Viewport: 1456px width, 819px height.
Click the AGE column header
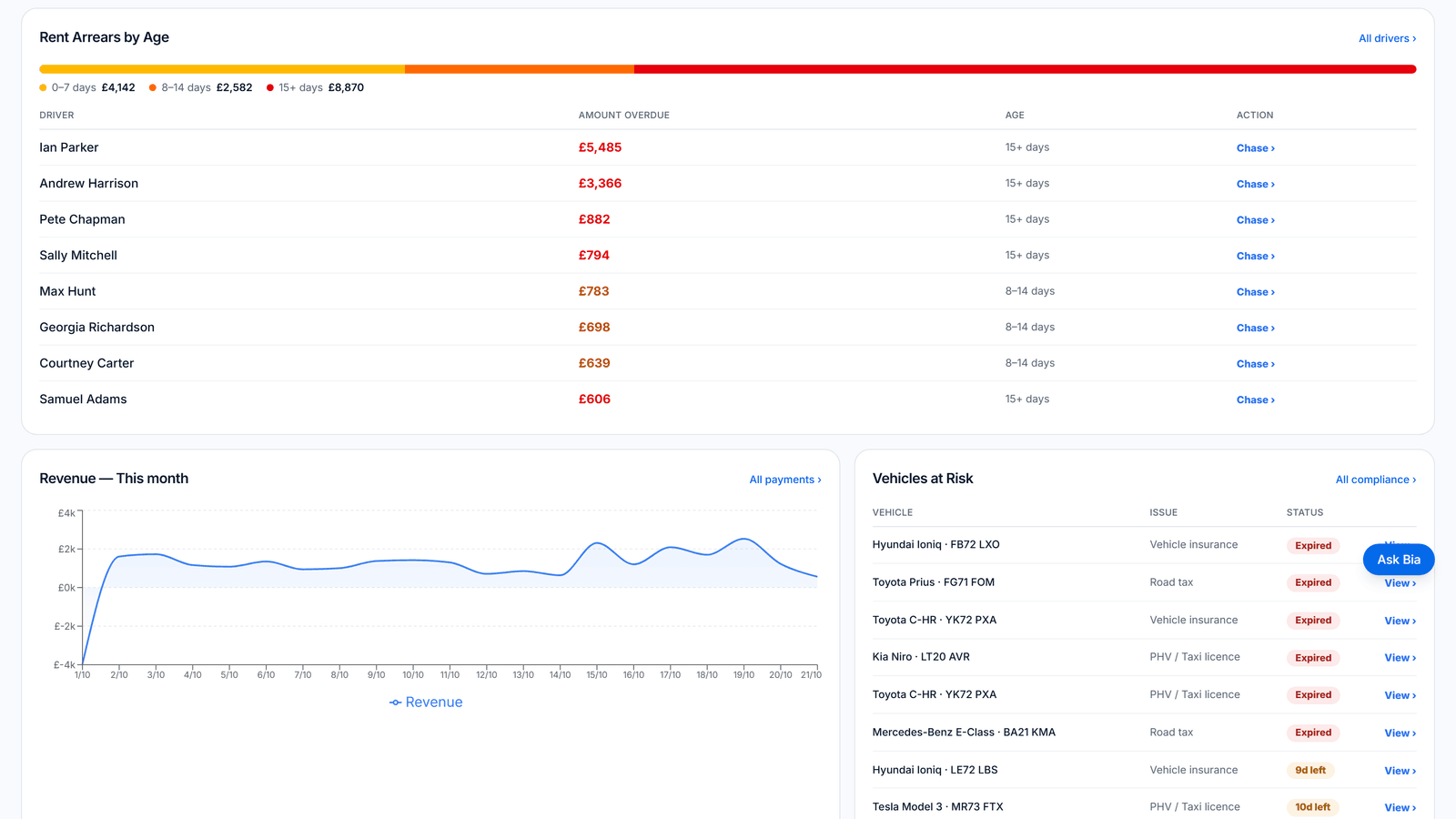click(1015, 116)
